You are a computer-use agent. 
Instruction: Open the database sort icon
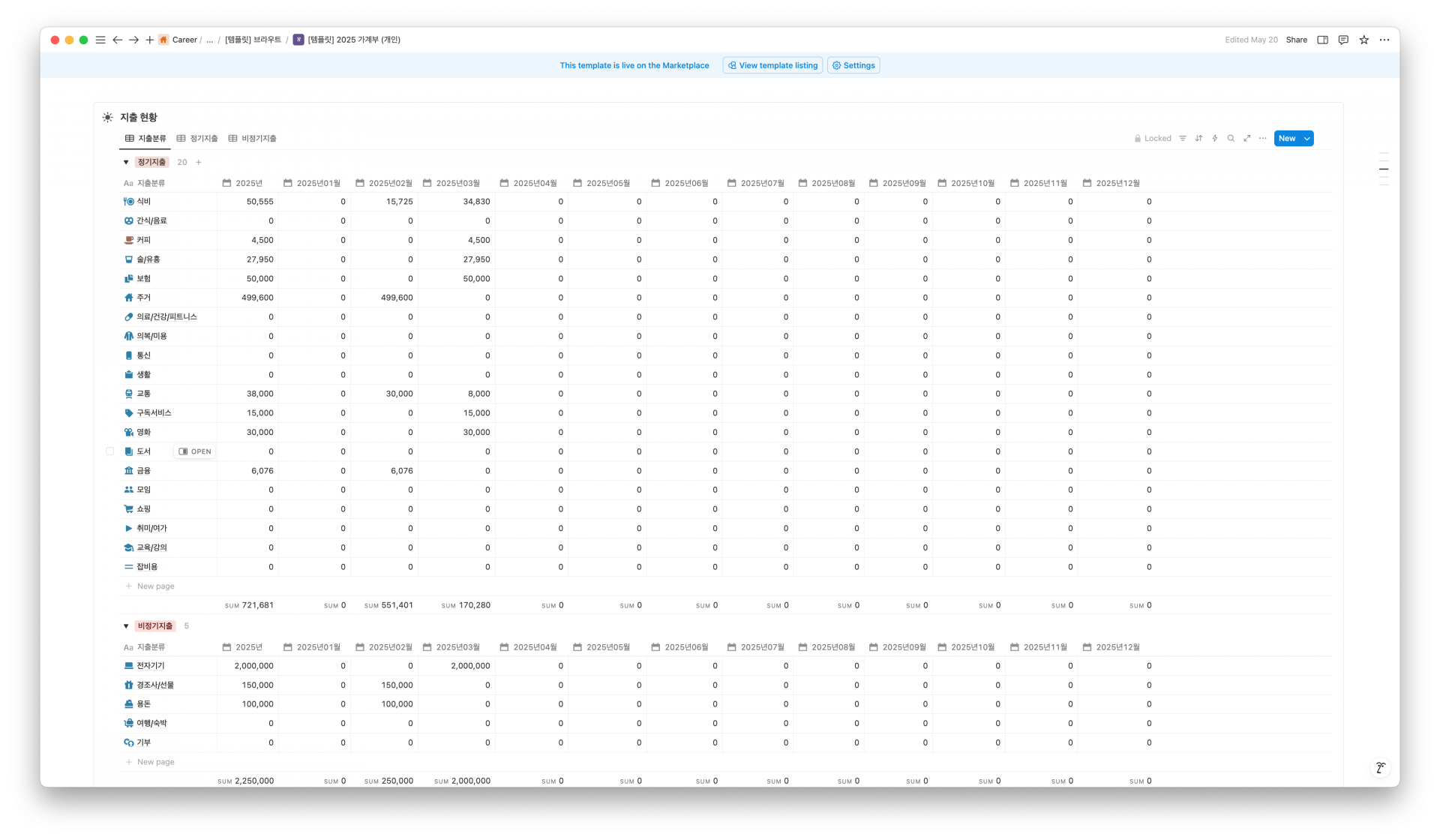(x=1198, y=138)
